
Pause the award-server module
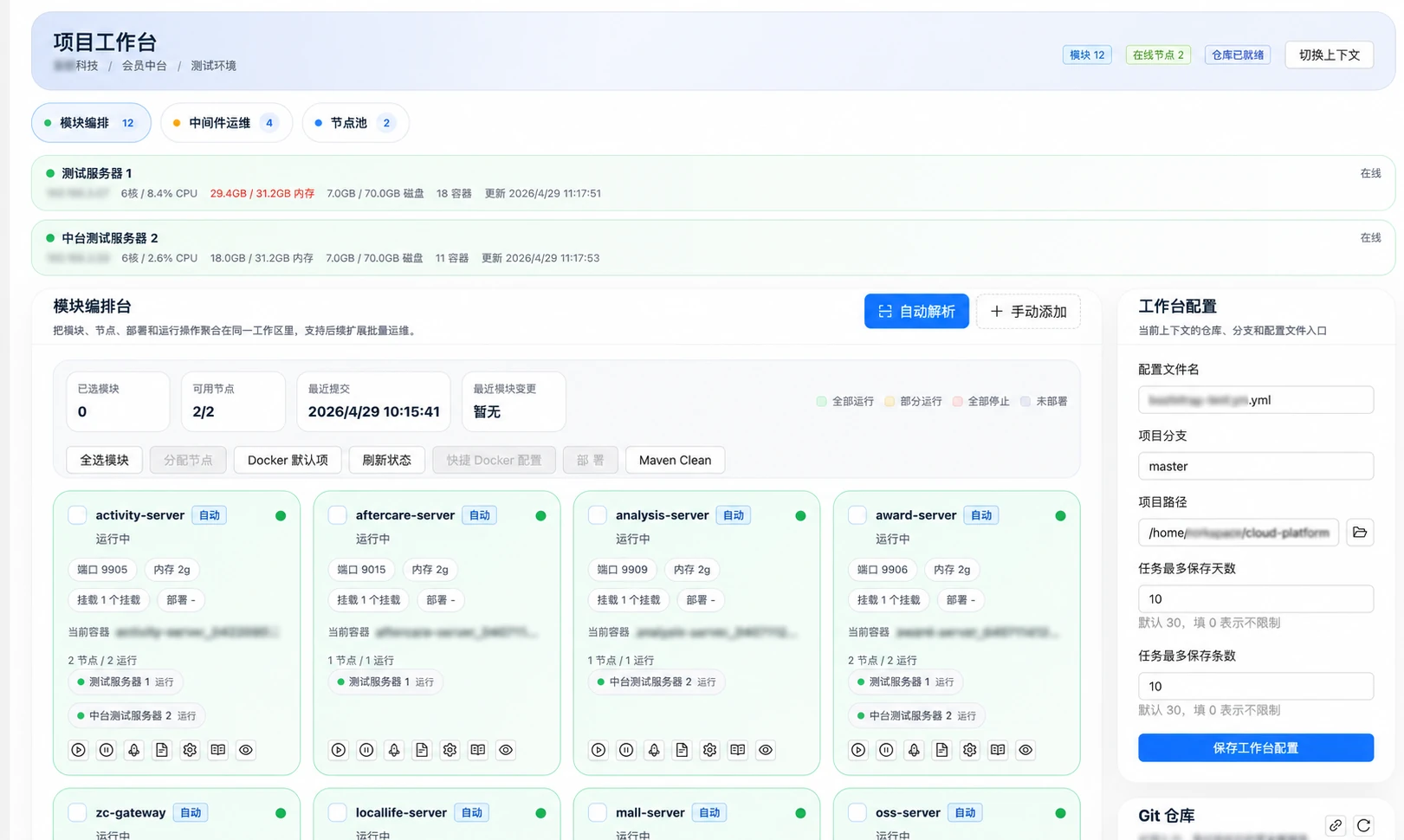886,750
